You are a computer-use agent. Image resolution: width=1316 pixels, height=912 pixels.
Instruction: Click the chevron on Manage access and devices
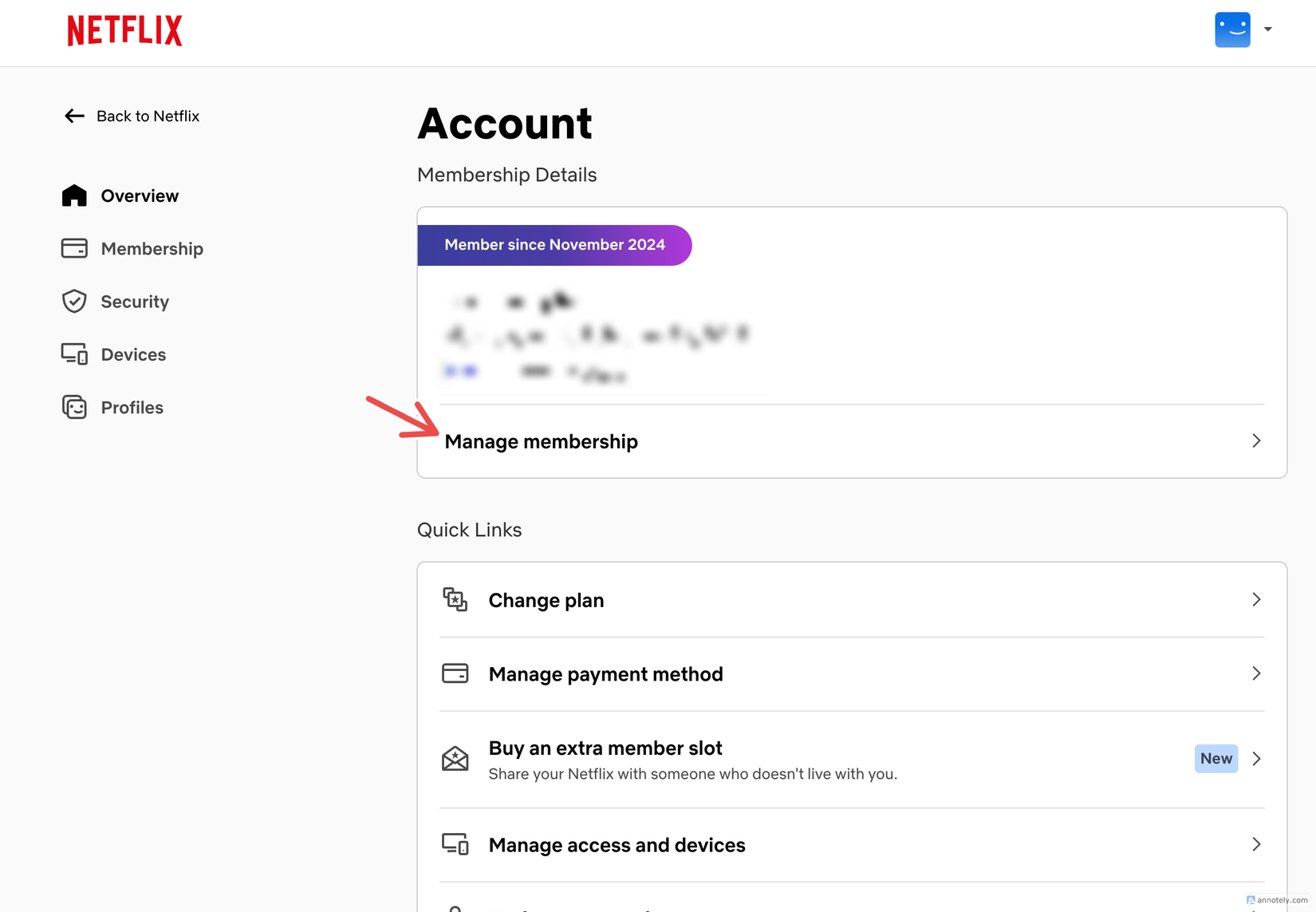[1255, 844]
